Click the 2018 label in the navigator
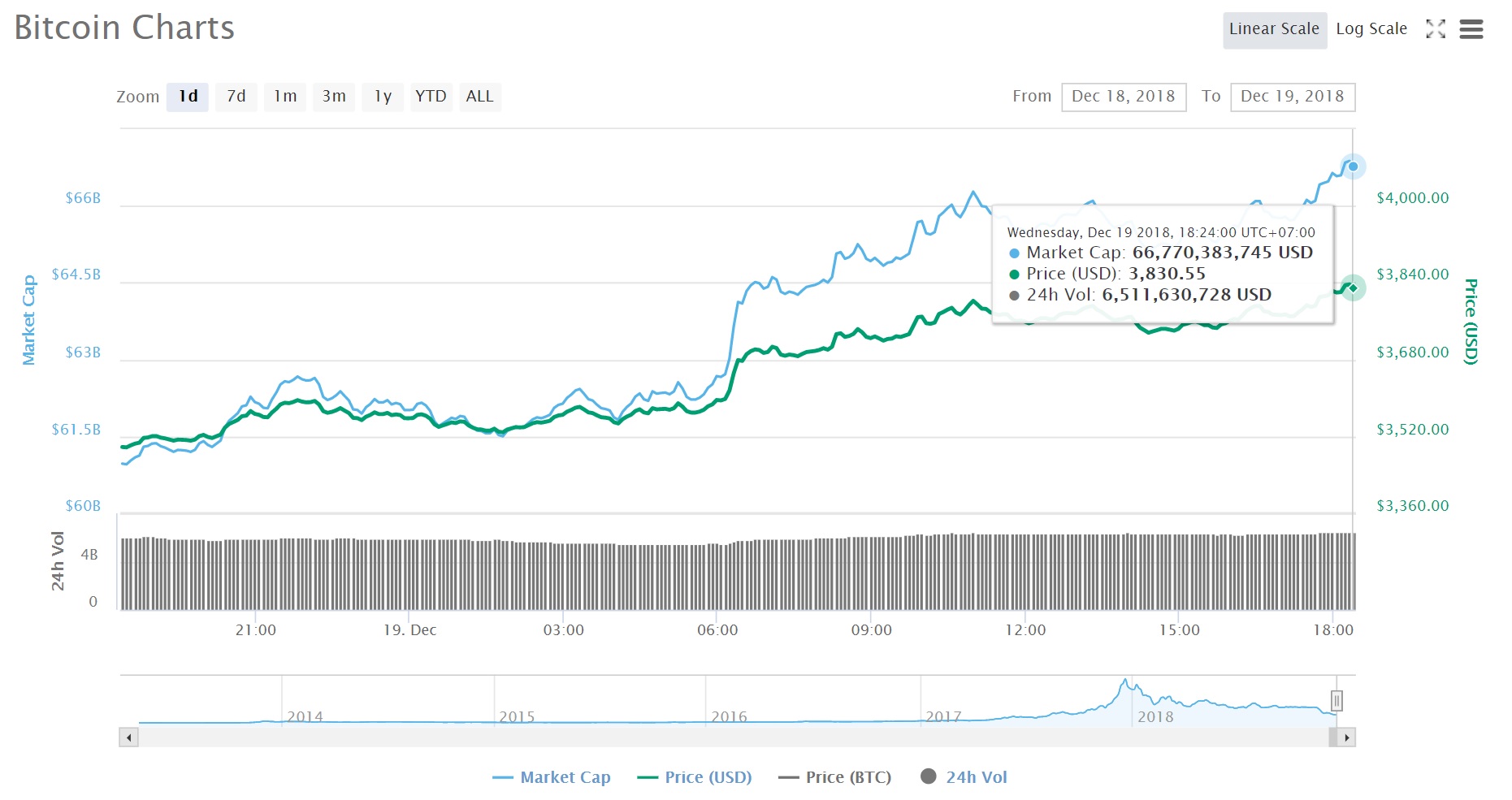 [1155, 717]
